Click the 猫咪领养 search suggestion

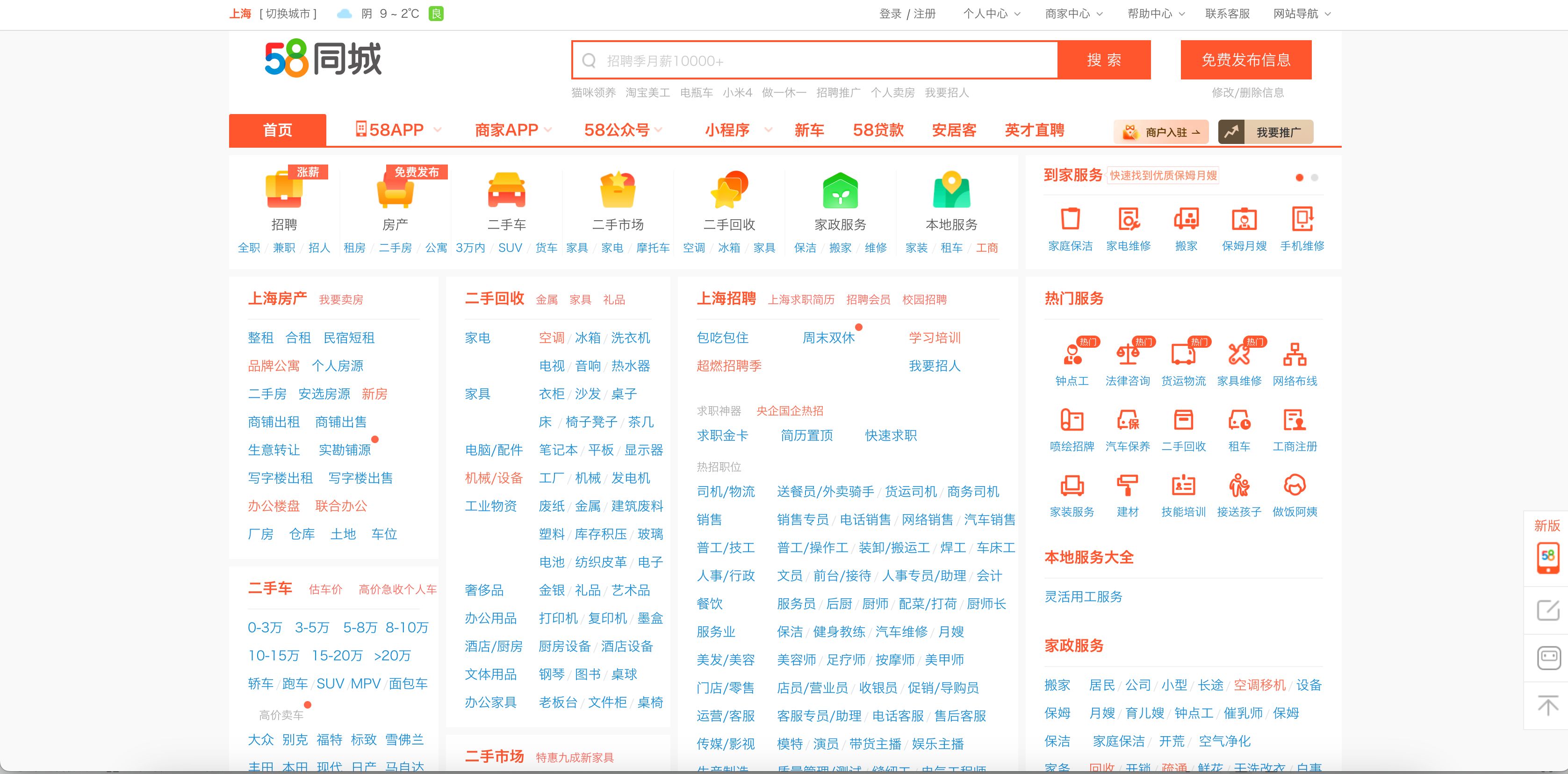[593, 93]
